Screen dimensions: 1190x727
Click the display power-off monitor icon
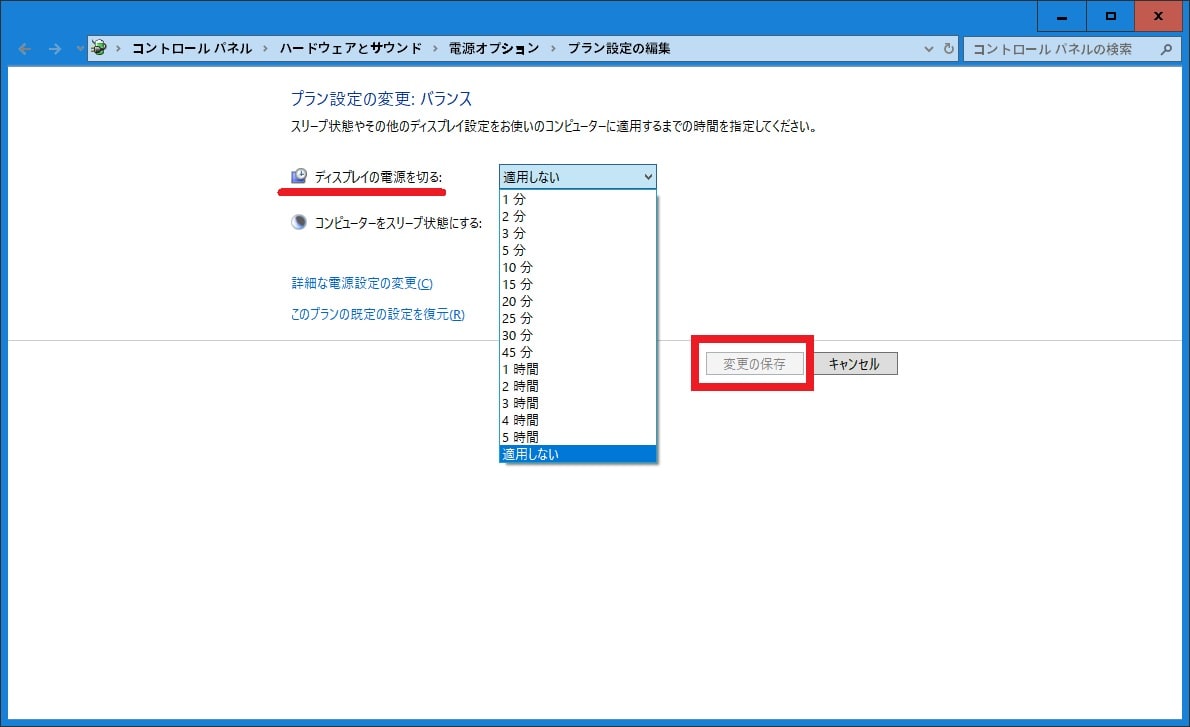pos(299,177)
